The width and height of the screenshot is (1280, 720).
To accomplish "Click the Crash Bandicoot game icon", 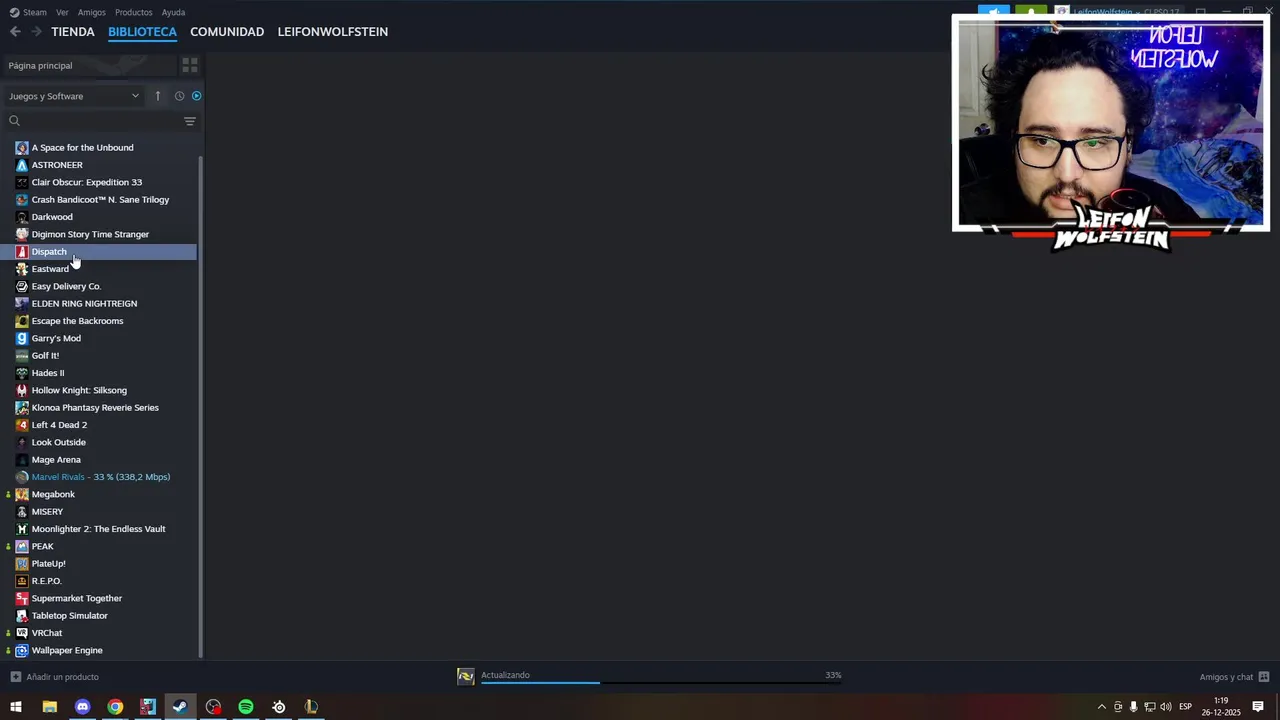I will point(22,200).
